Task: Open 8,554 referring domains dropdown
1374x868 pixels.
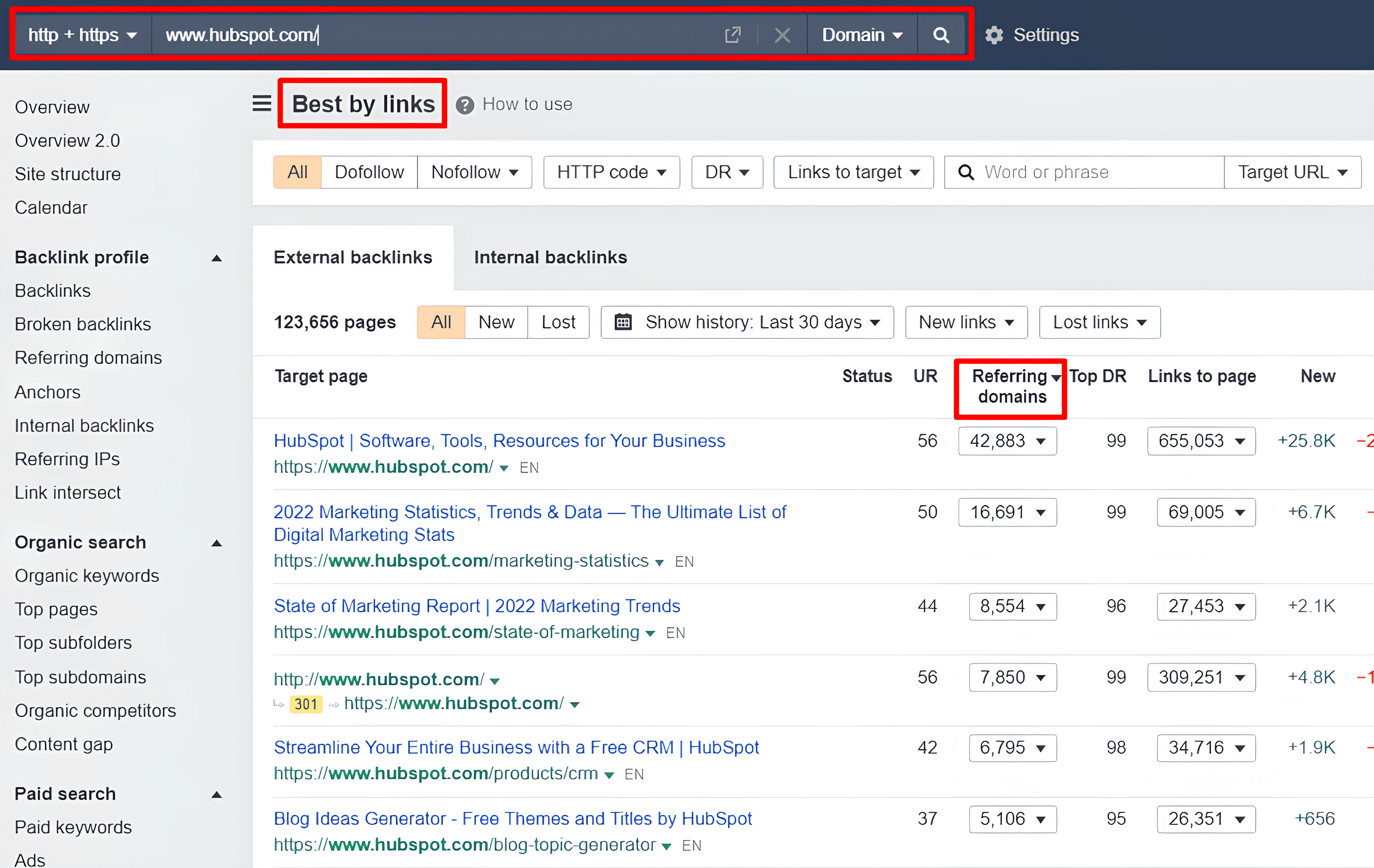Action: [1012, 606]
